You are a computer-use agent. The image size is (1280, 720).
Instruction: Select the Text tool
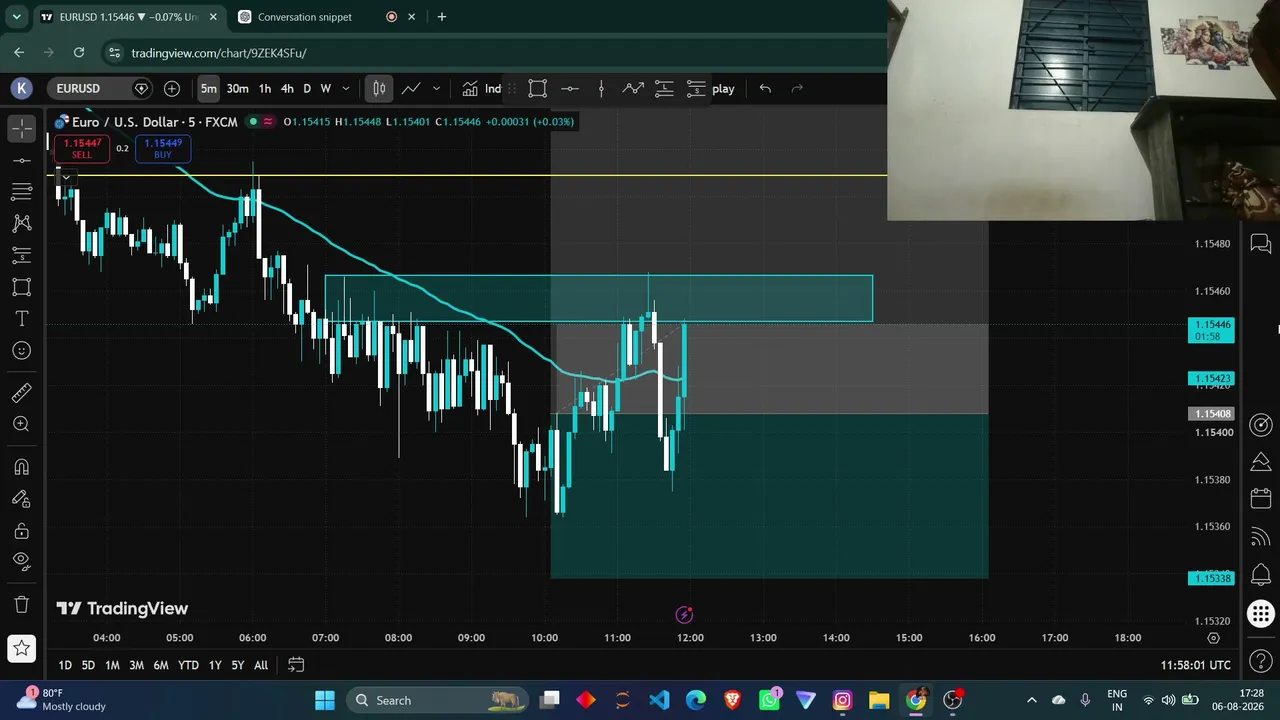coord(21,319)
